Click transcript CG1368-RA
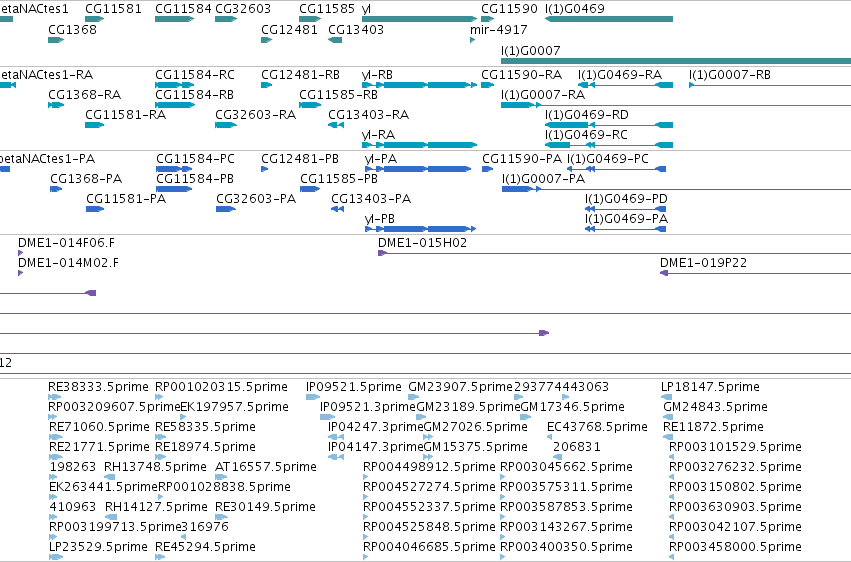 tap(84, 94)
